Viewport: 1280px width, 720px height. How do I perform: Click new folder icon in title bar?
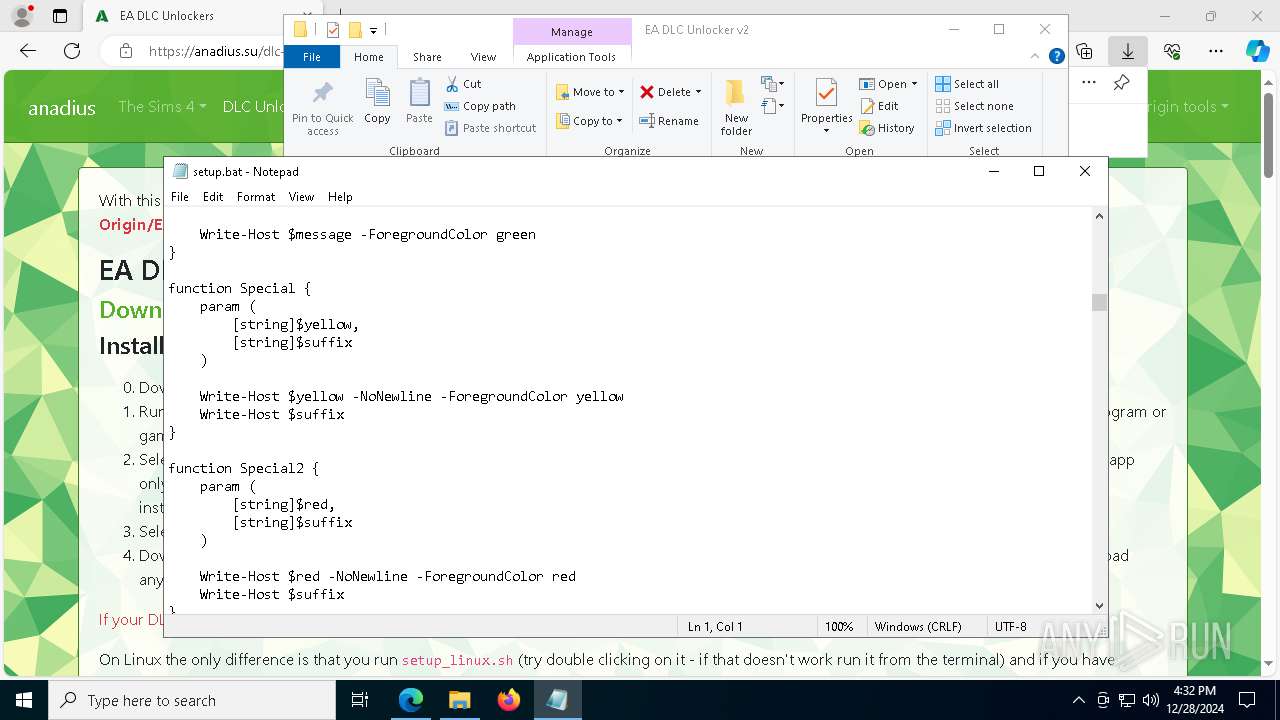click(354, 30)
